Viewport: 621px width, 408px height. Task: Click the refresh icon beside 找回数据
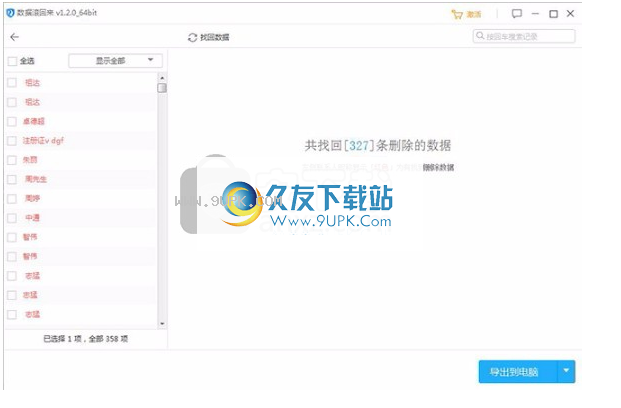[192, 37]
